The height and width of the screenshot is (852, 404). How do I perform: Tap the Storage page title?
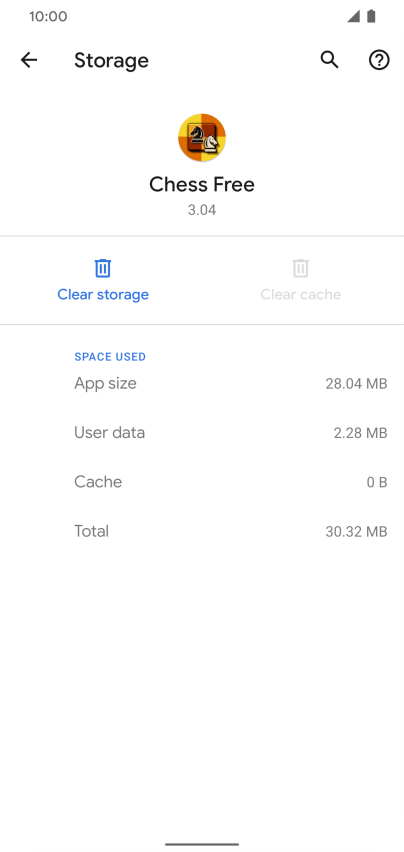pyautogui.click(x=111, y=60)
